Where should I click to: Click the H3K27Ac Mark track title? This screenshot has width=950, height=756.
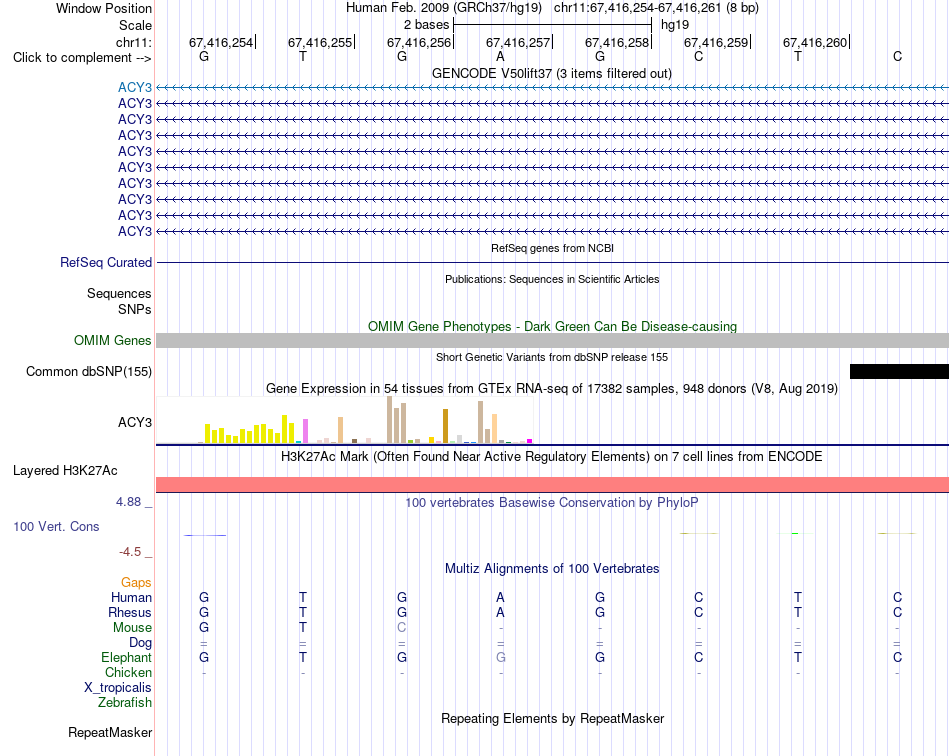click(x=552, y=457)
